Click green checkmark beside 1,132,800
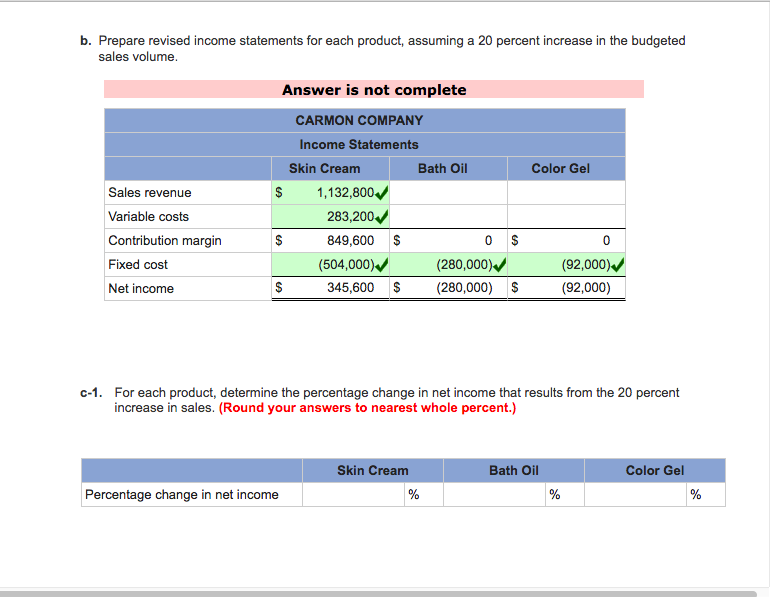Image resolution: width=770 pixels, height=597 pixels. (382, 193)
